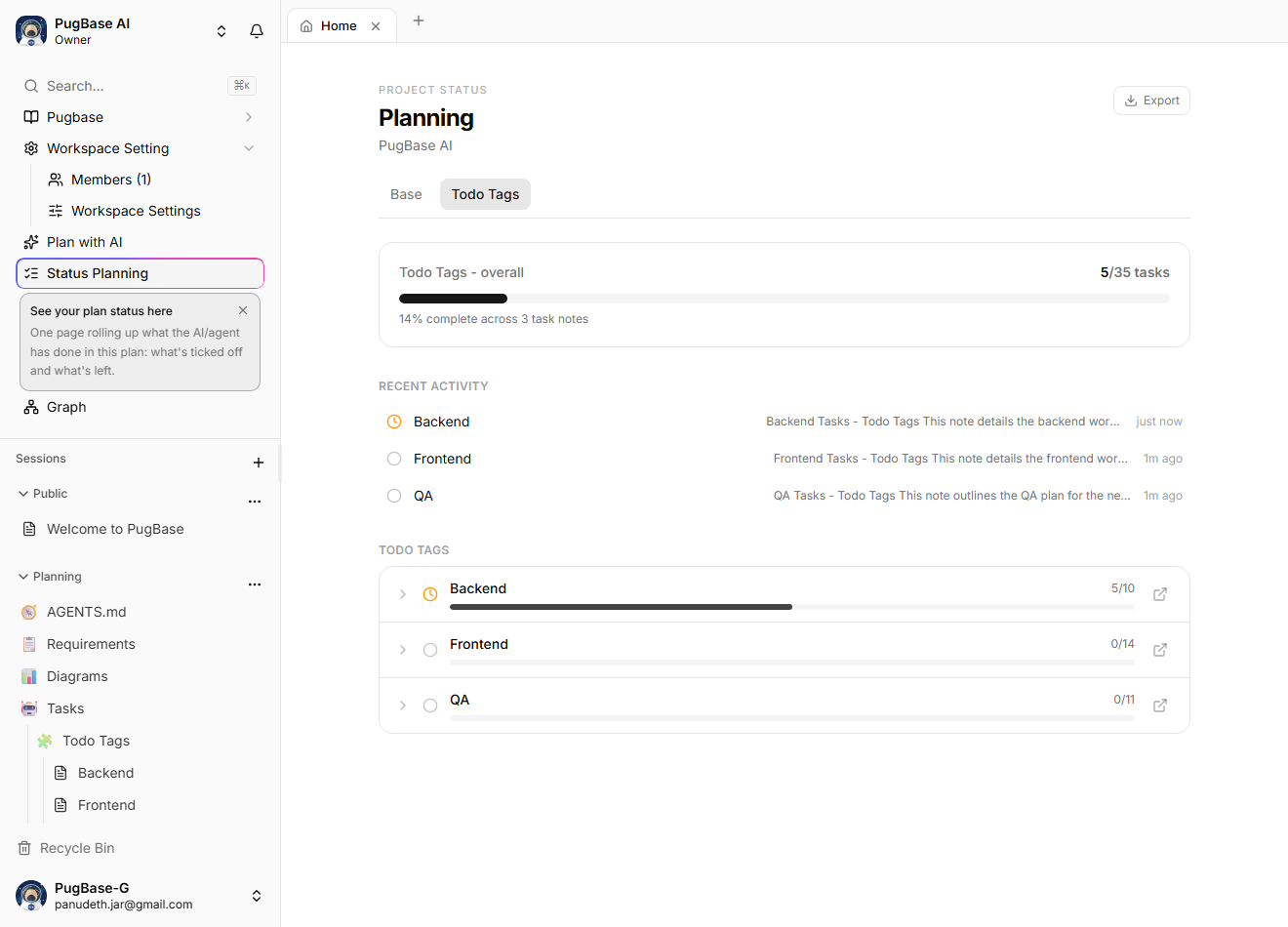Open the Public section more options

(x=255, y=502)
